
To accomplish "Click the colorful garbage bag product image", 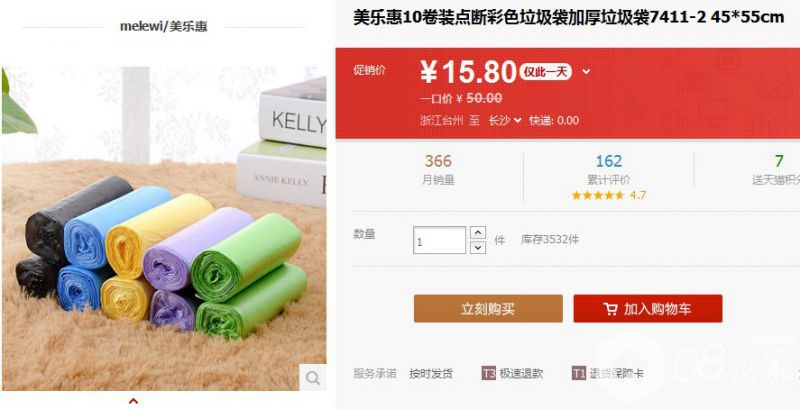I will tap(164, 228).
